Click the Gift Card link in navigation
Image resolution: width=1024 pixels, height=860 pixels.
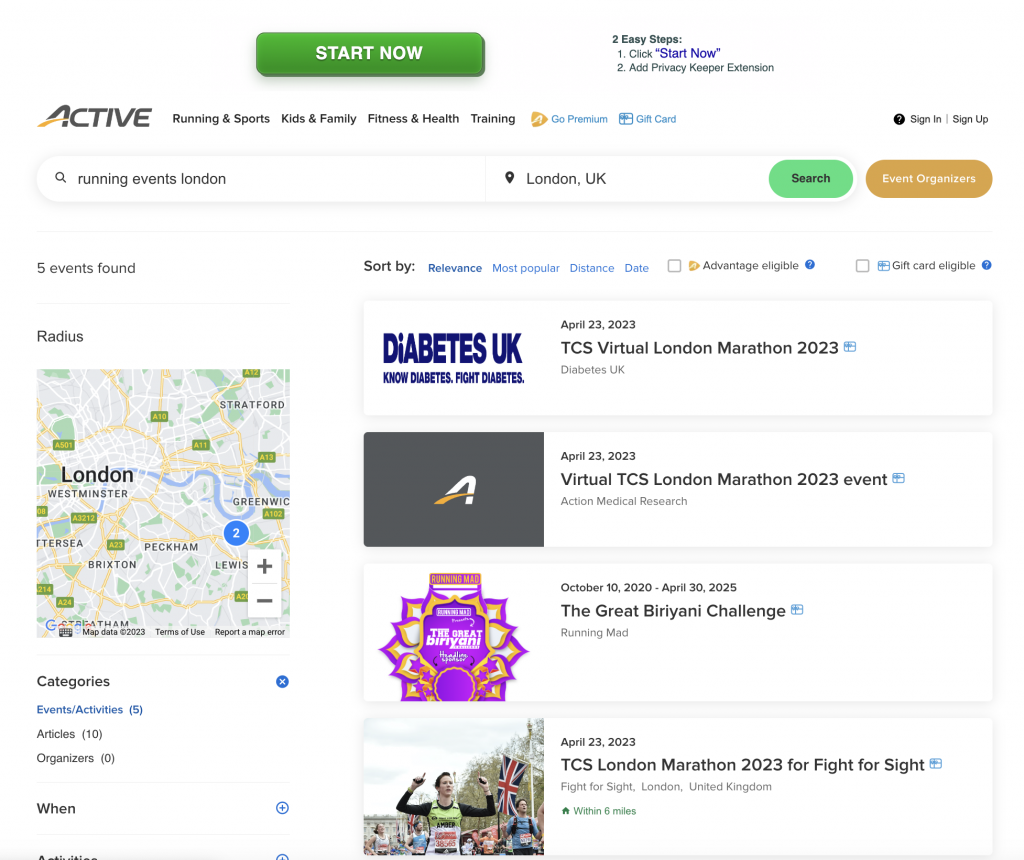point(656,119)
